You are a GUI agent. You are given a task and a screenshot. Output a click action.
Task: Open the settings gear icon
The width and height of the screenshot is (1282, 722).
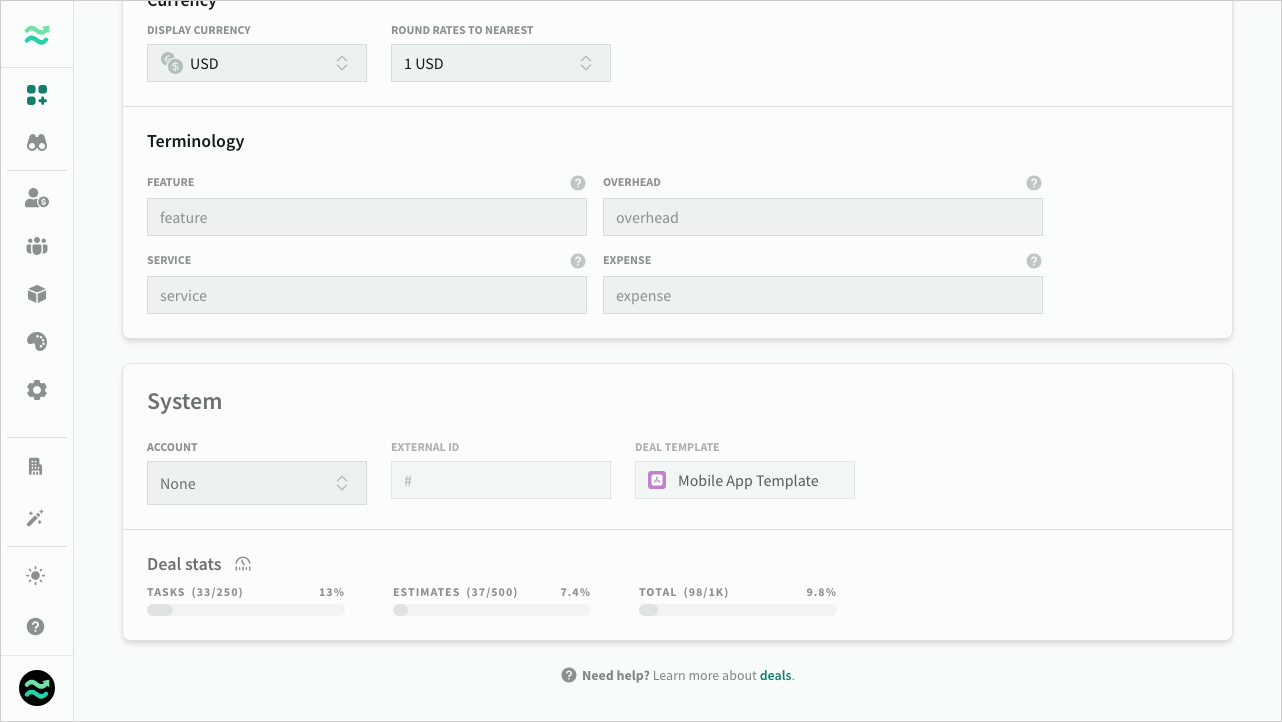(37, 390)
